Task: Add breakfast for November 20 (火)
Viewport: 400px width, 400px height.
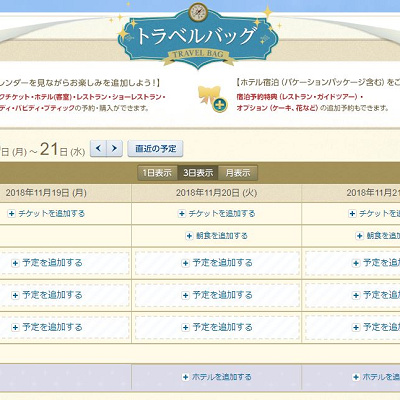Action: [x=217, y=236]
